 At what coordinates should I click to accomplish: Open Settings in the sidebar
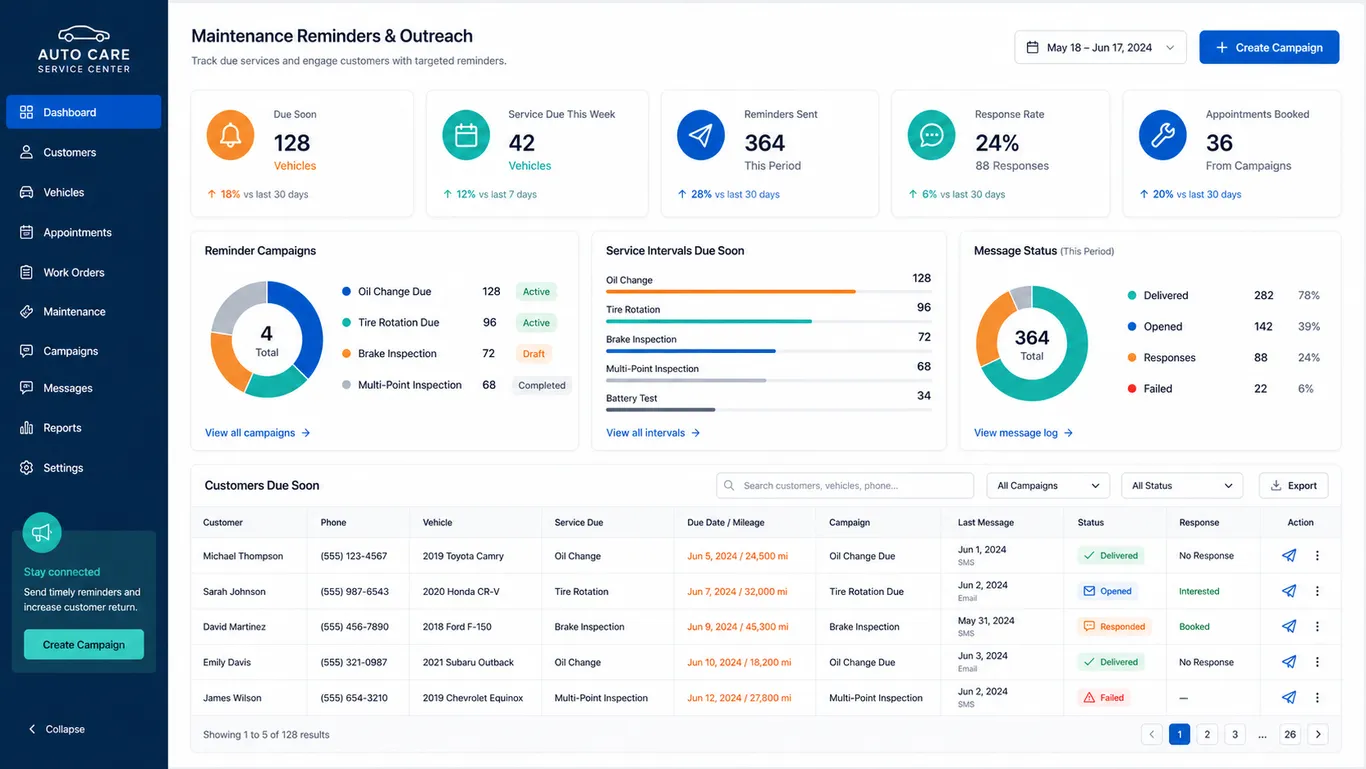pos(84,468)
